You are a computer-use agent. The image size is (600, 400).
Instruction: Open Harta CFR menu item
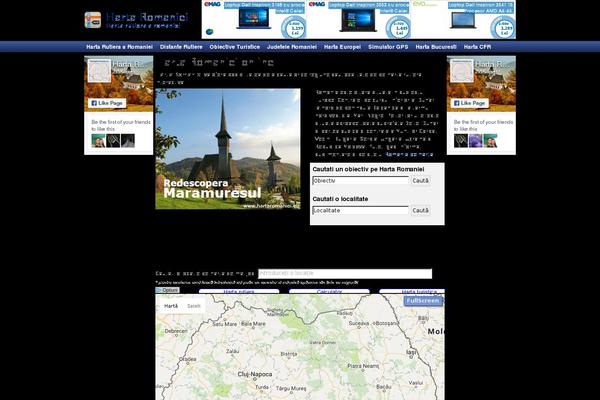pyautogui.click(x=477, y=47)
